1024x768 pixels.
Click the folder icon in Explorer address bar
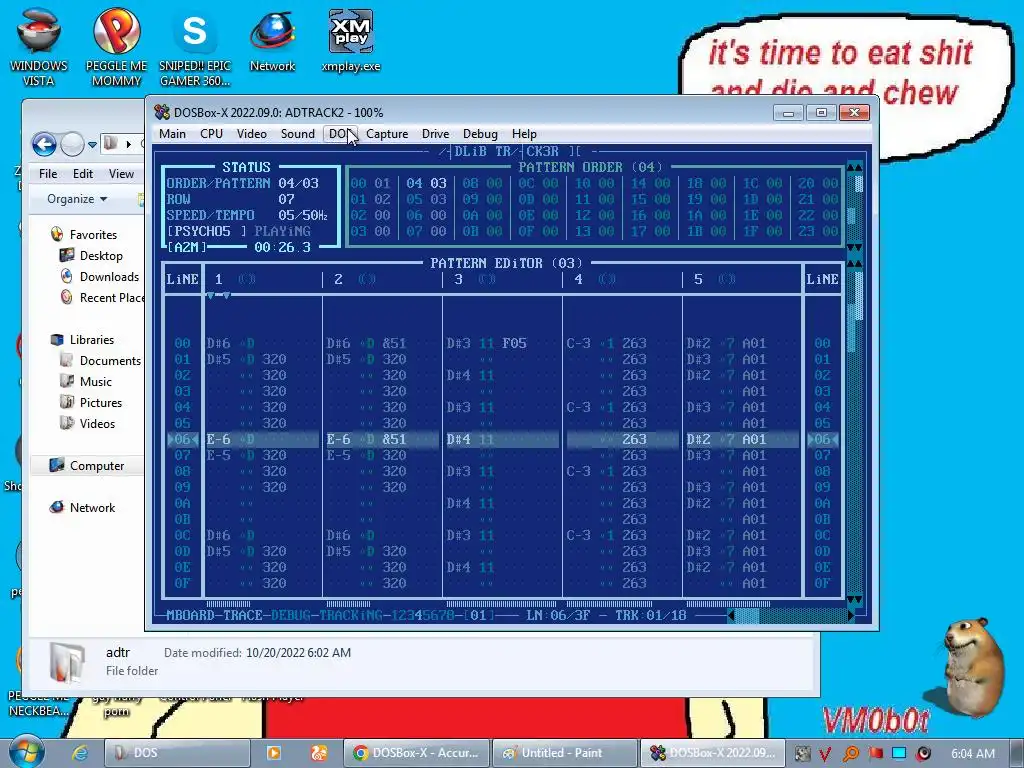(x=111, y=143)
